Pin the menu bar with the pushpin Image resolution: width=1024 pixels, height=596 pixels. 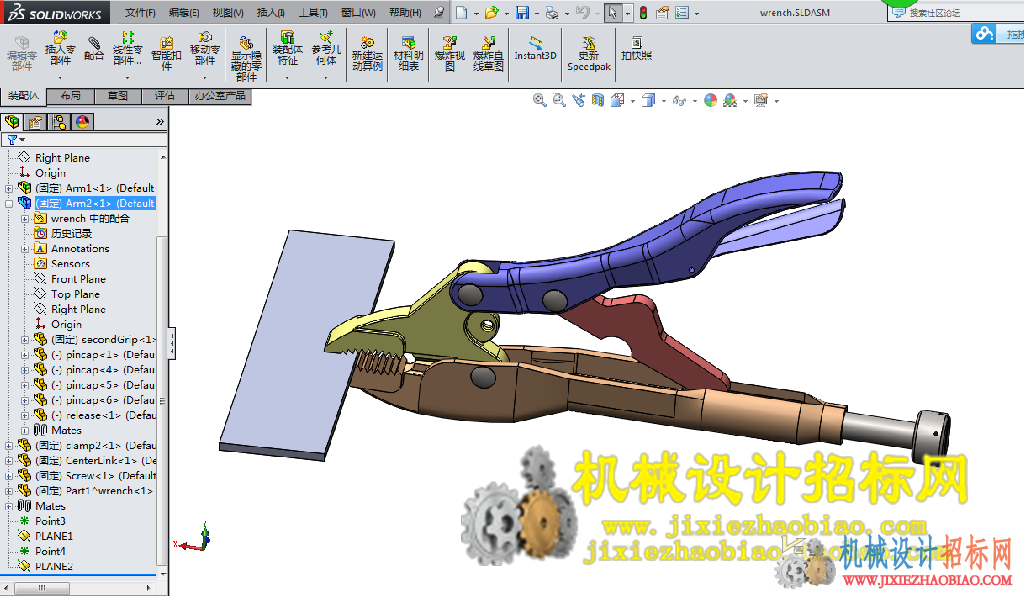(440, 12)
